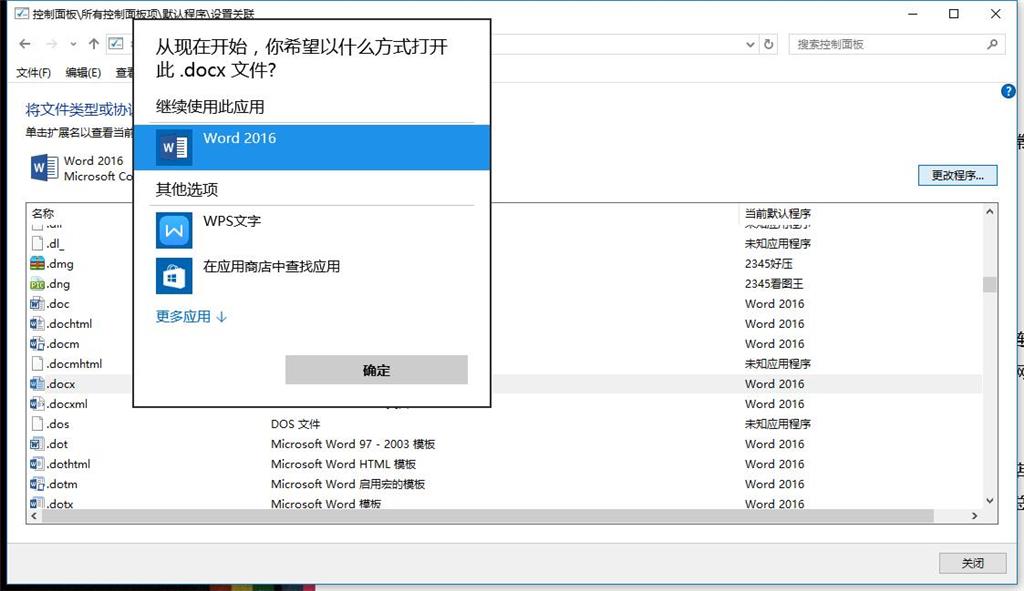This screenshot has width=1024, height=591.
Task: Click the .dl_ file icon
Action: coord(37,244)
